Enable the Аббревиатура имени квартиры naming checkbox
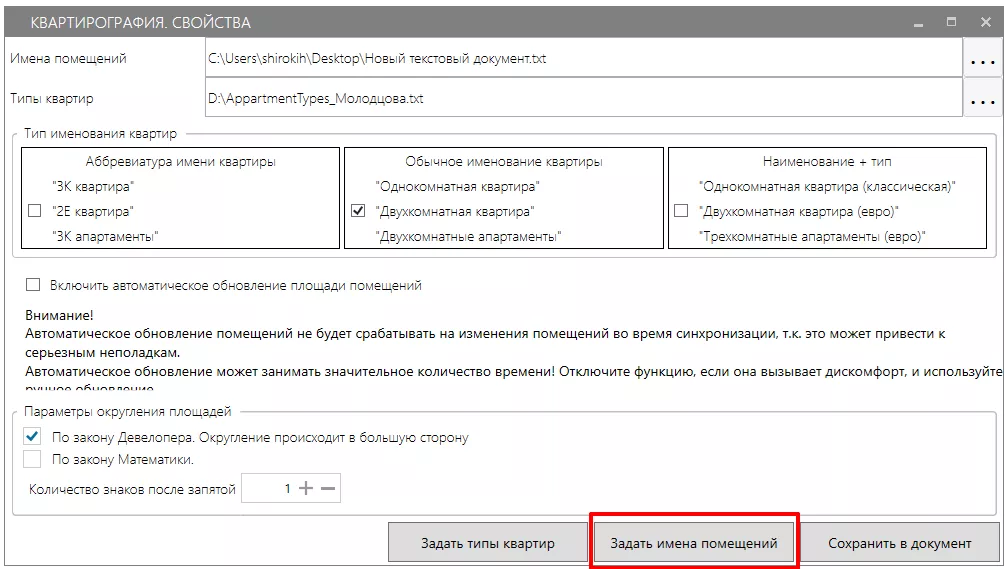Screen dimensions: 1005x569 pos(35,211)
